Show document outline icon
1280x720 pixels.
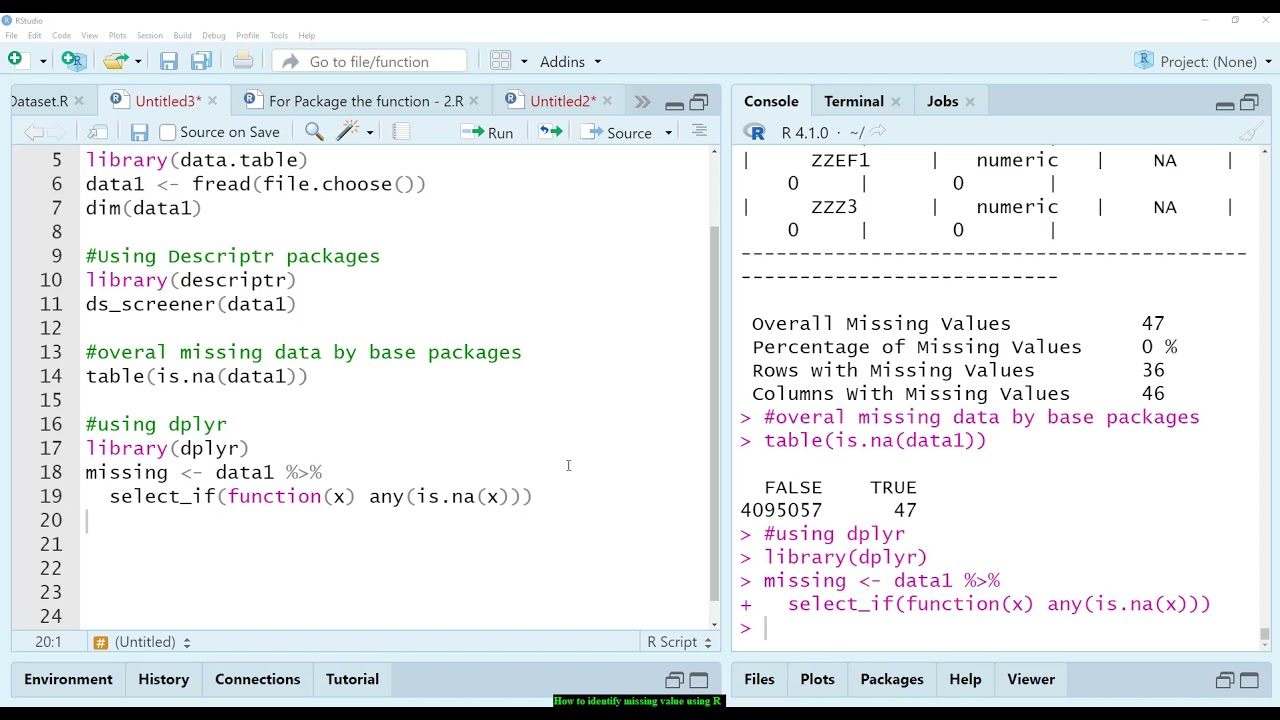(699, 132)
